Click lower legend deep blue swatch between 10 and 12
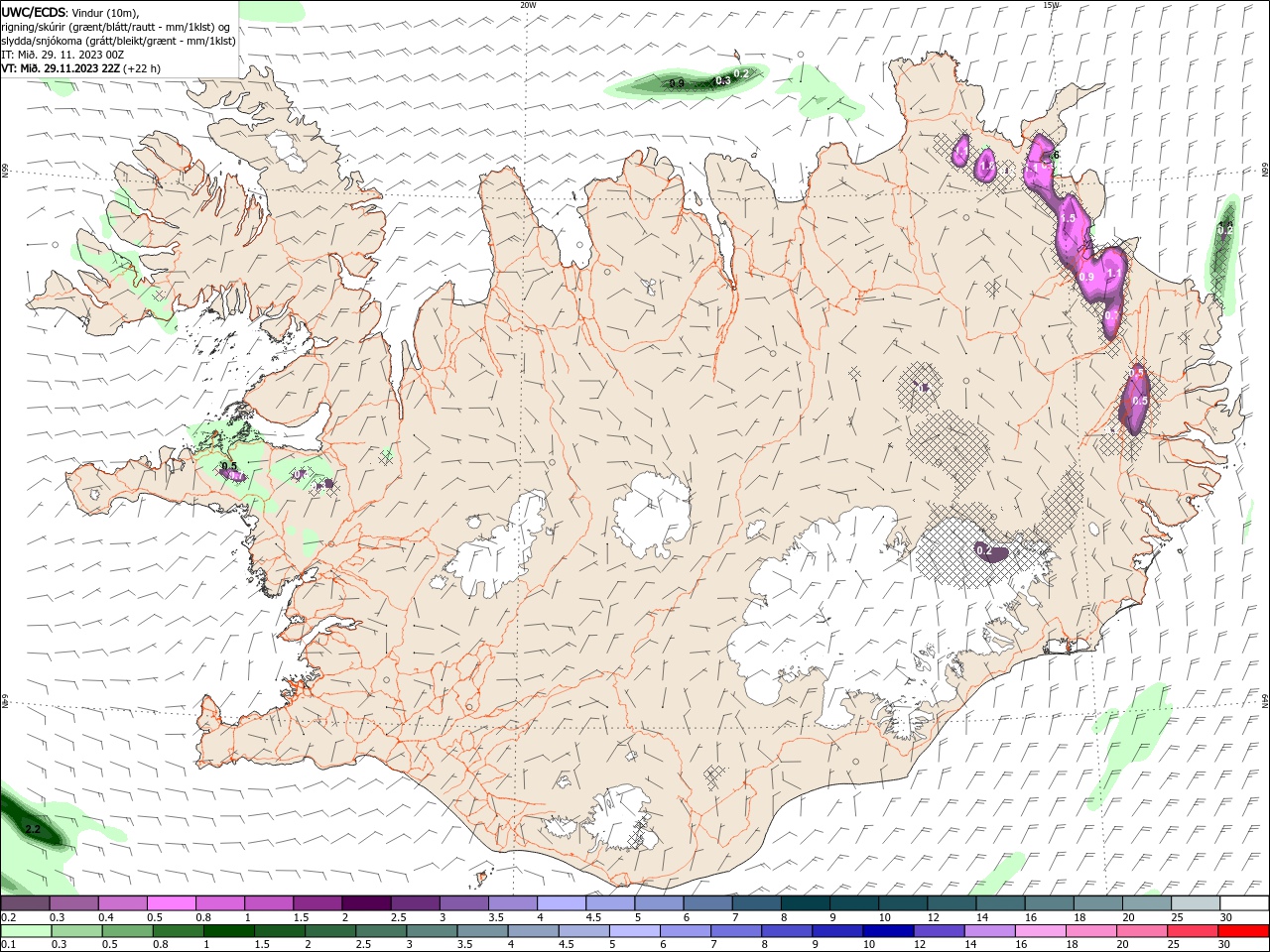Screen dimensions: 1270x952 (x=888, y=931)
